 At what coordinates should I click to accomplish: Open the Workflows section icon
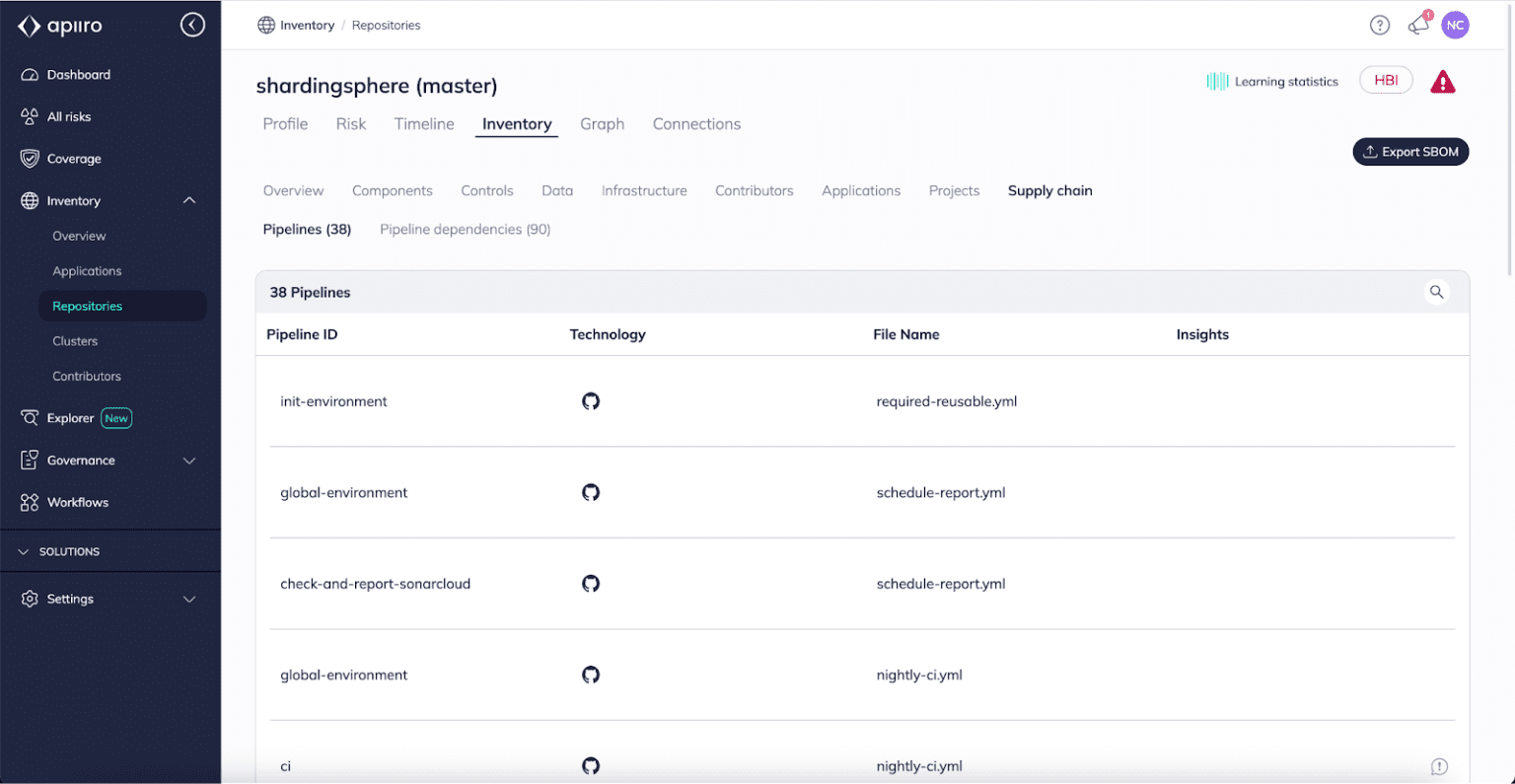30,502
